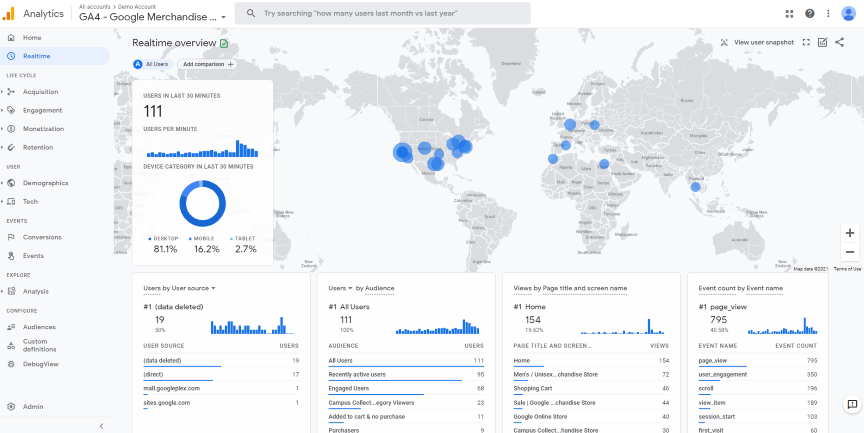Open DebugView in sidebar
Viewport: 864px width, 433px height.
[x=40, y=364]
